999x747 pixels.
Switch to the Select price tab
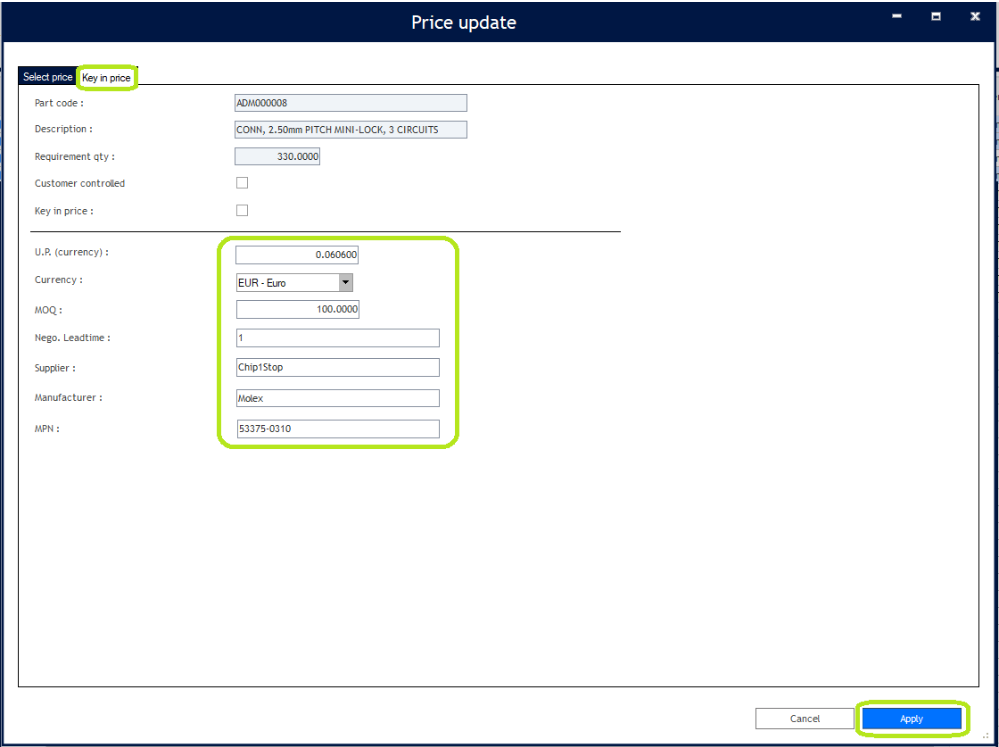47,76
